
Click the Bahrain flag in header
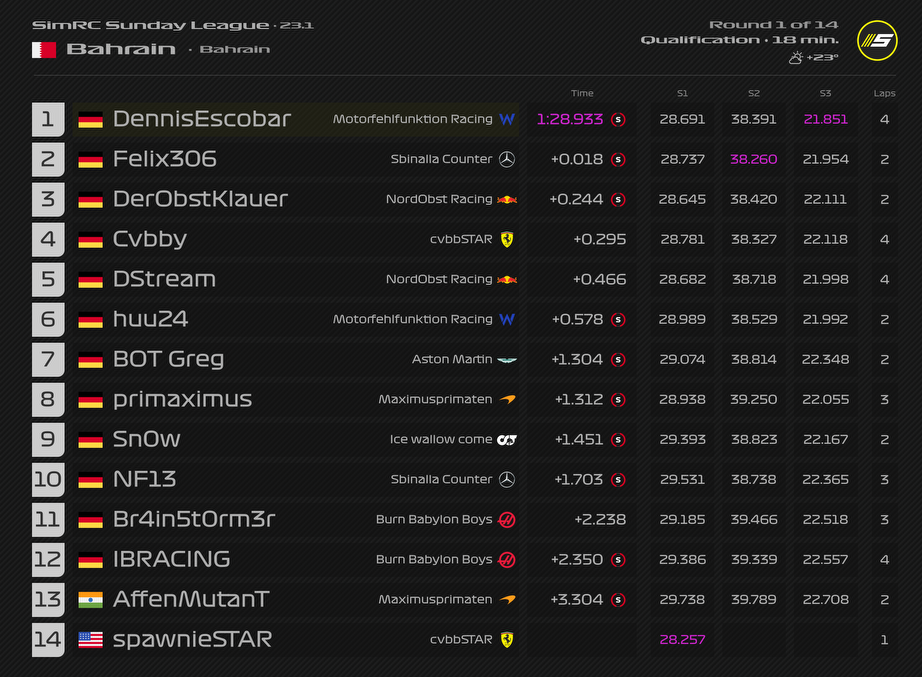pyautogui.click(x=44, y=50)
